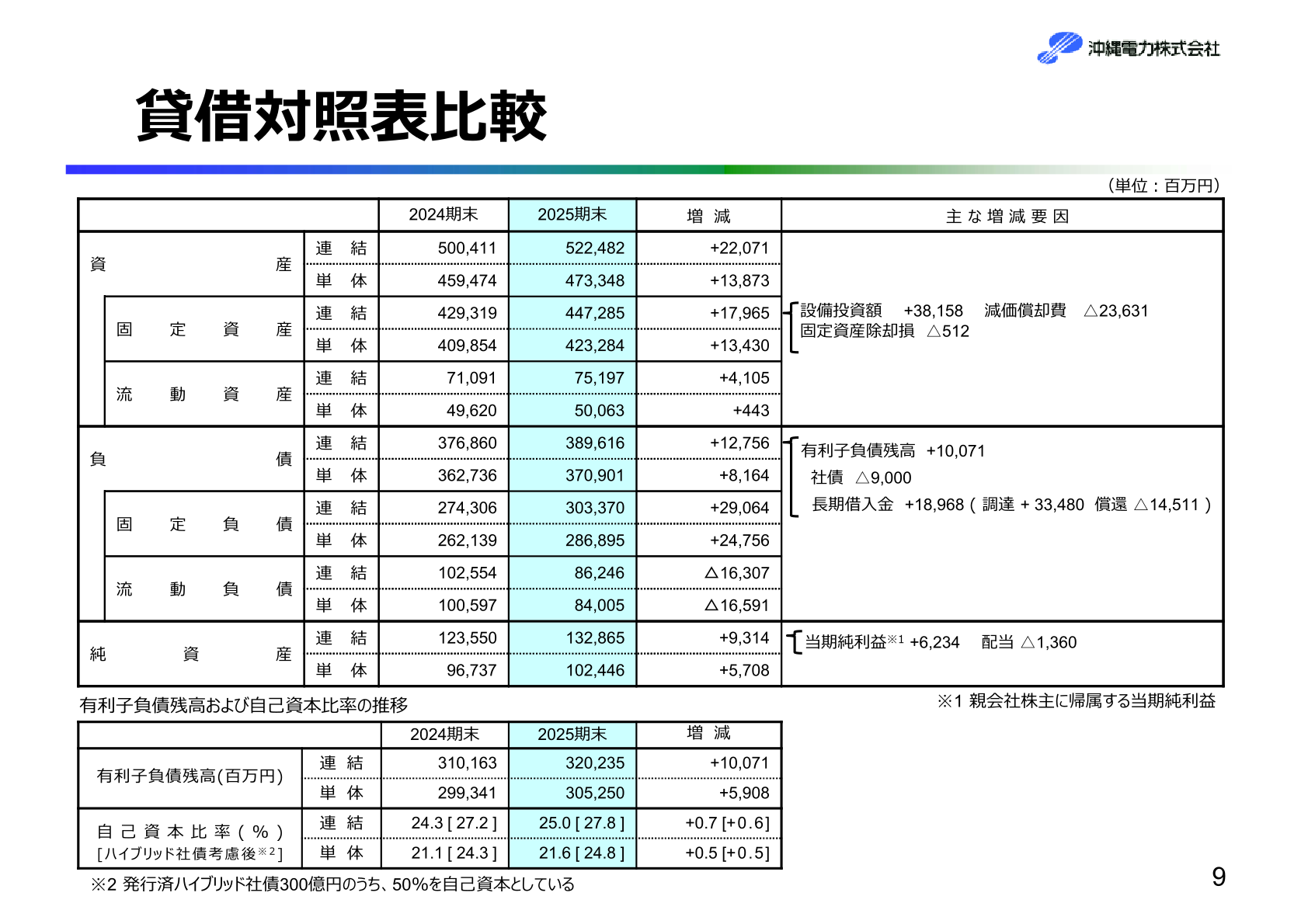Select the value 429,319

tap(467, 313)
